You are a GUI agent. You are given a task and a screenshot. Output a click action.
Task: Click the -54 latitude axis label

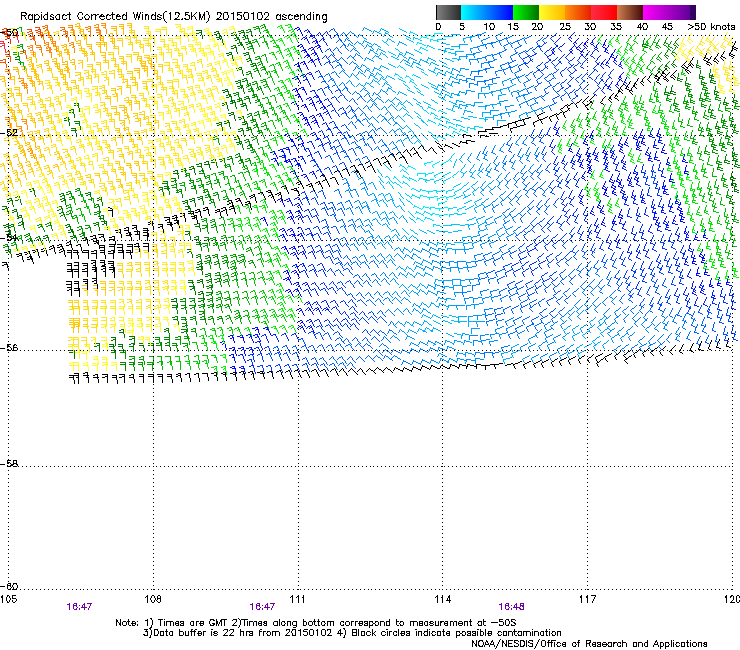[x=9, y=238]
